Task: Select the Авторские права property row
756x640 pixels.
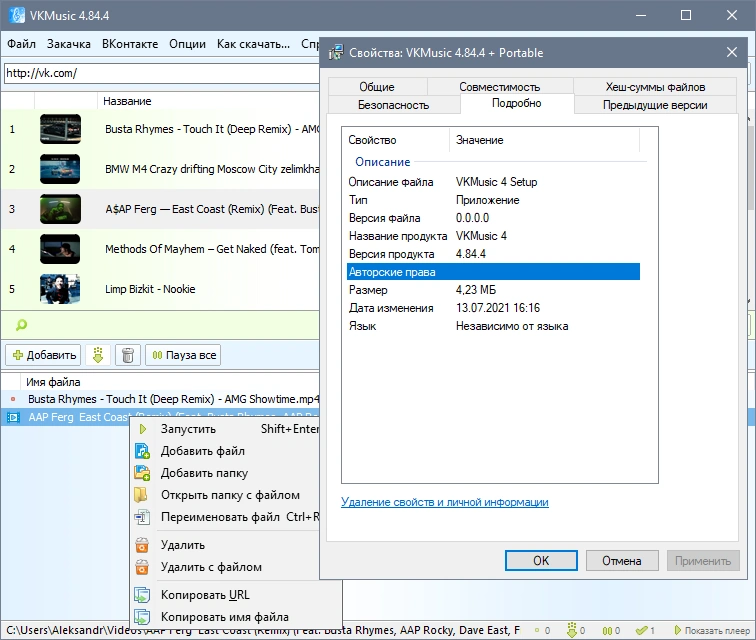Action: [x=493, y=272]
